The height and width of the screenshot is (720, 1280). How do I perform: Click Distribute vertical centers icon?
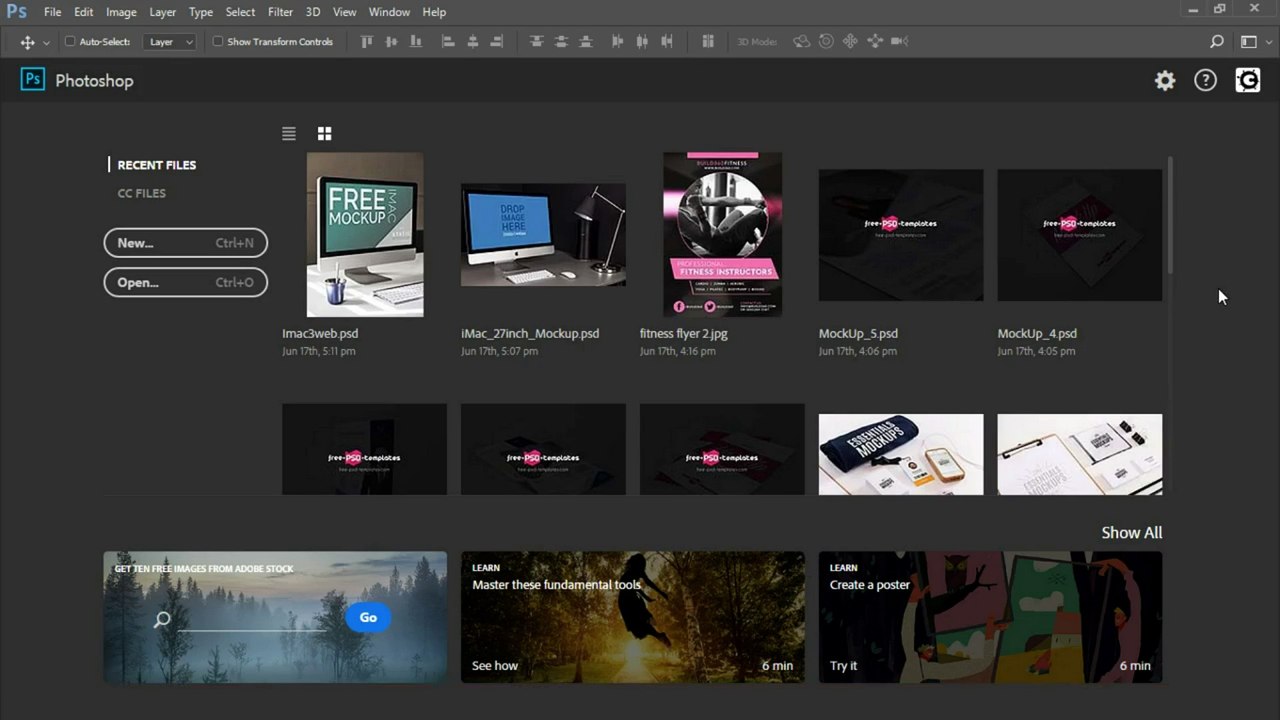tap(561, 42)
